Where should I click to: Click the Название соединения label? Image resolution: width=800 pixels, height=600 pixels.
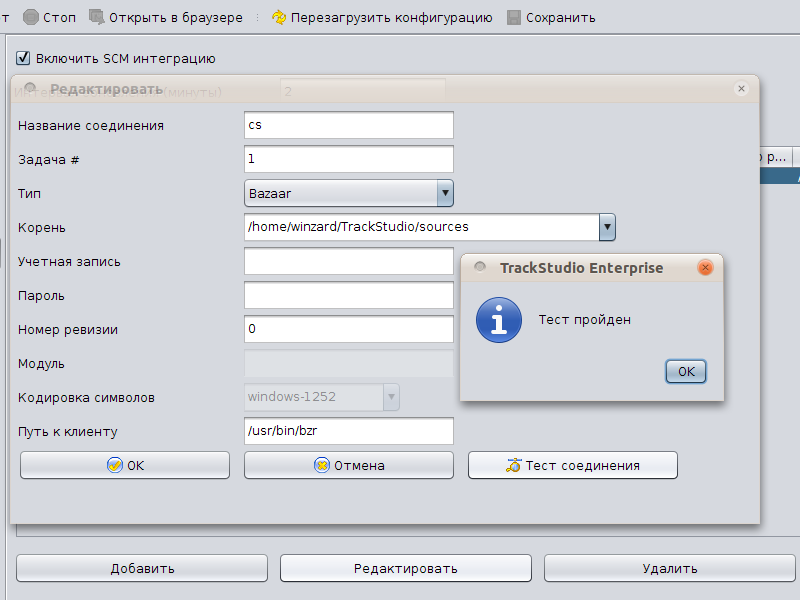91,126
